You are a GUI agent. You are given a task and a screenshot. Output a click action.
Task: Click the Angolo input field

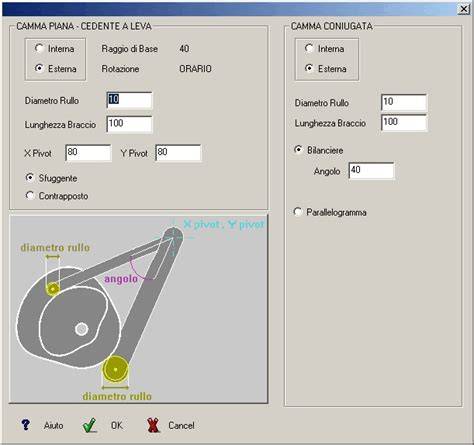click(371, 171)
